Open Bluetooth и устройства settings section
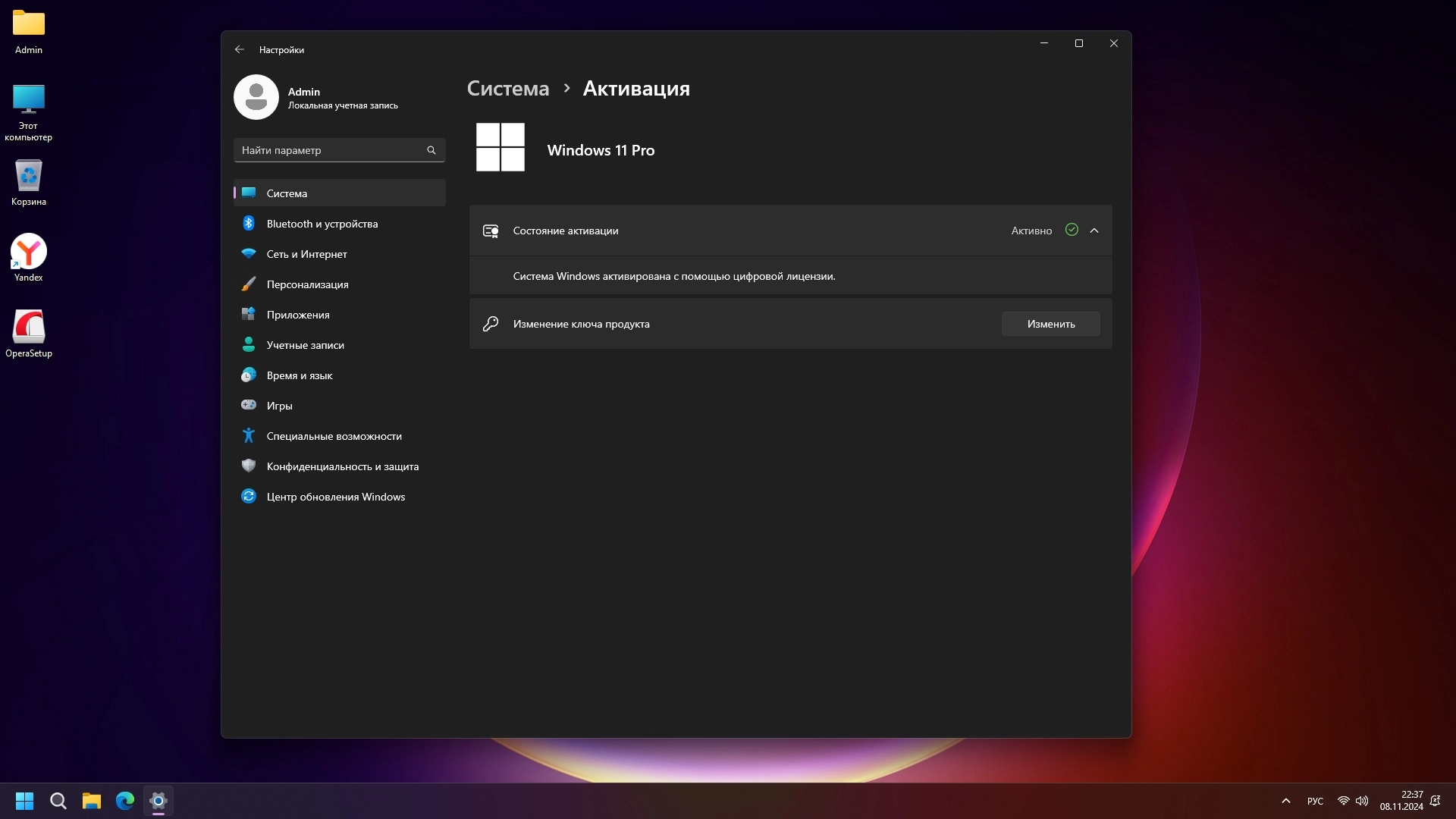 pyautogui.click(x=322, y=224)
